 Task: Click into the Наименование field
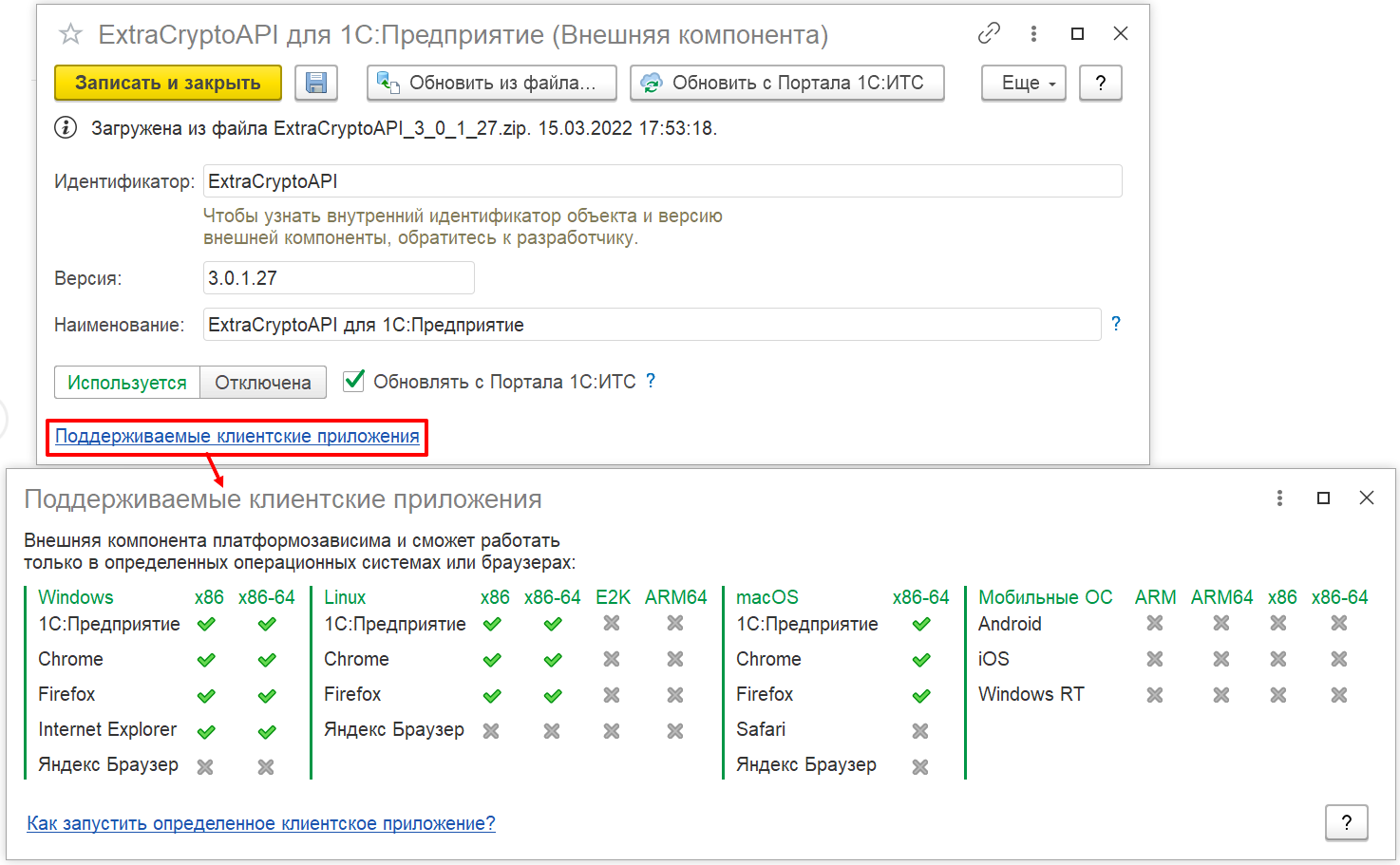653,325
